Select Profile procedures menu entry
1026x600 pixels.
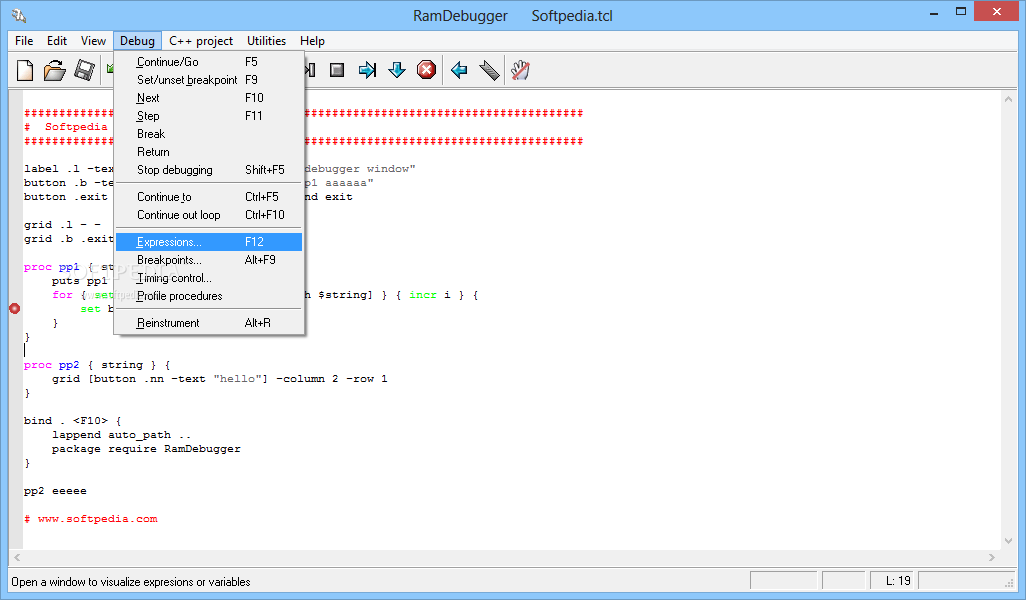(x=209, y=296)
